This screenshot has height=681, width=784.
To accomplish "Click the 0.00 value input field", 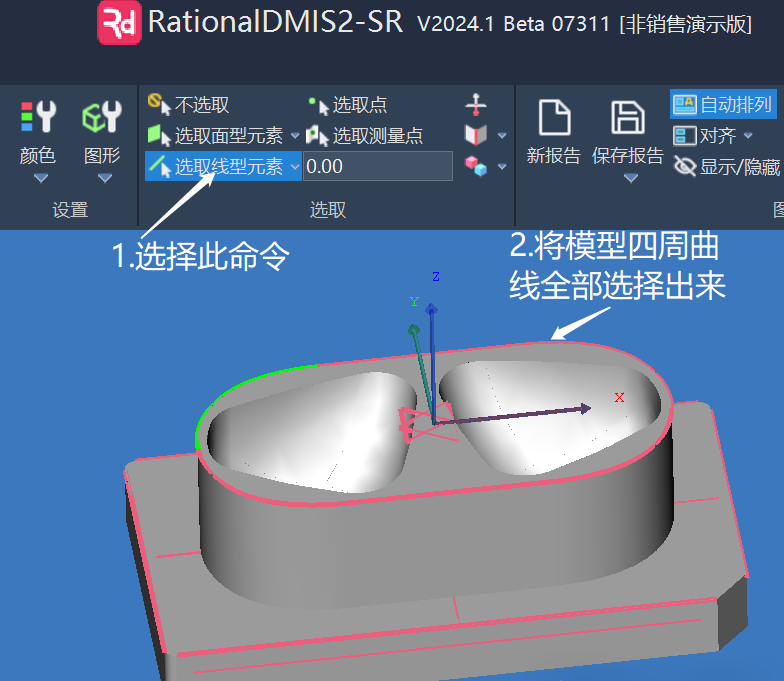I will pos(377,166).
